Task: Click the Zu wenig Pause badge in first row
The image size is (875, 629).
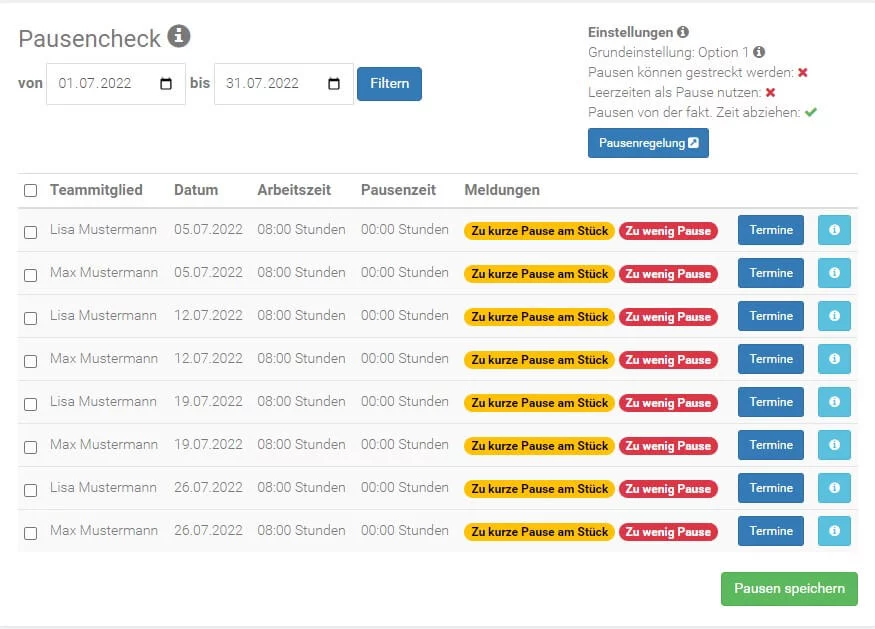Action: 668,231
